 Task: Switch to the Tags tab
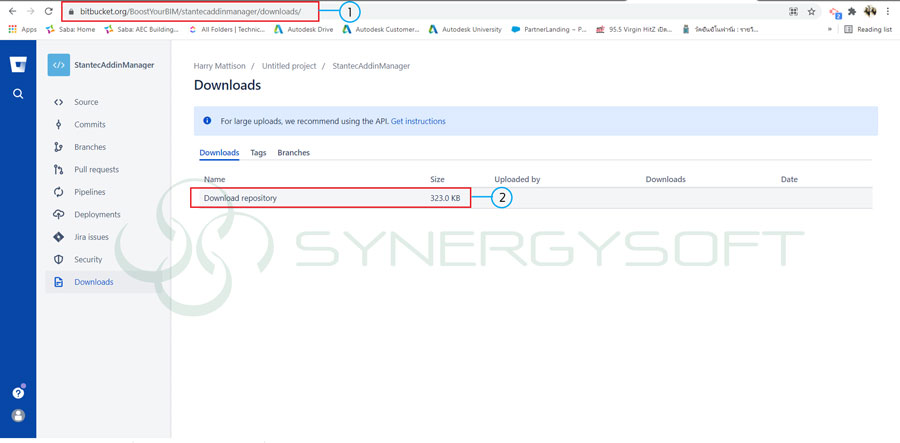[258, 153]
